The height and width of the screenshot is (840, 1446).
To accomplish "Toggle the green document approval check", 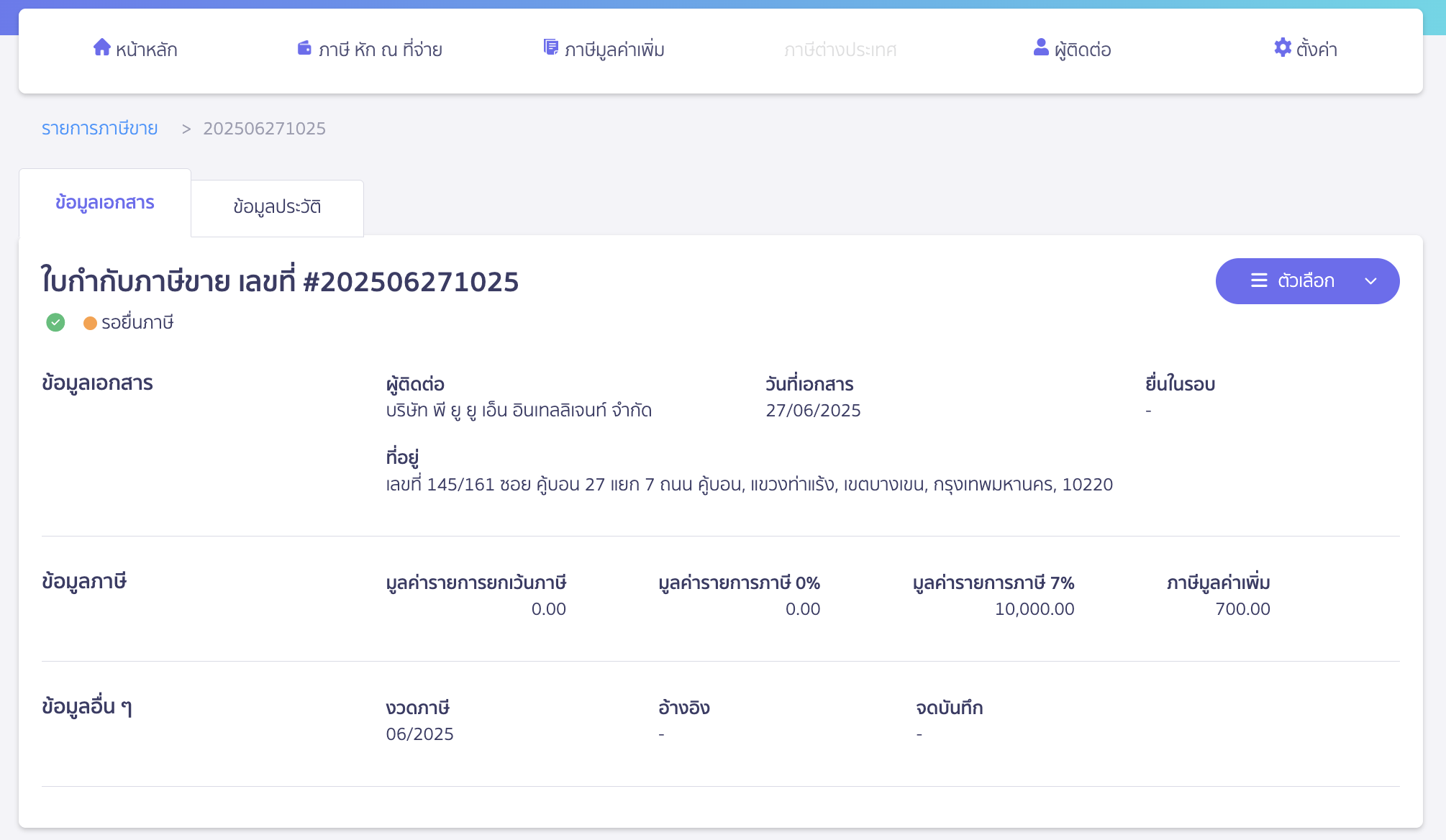I will click(x=55, y=322).
